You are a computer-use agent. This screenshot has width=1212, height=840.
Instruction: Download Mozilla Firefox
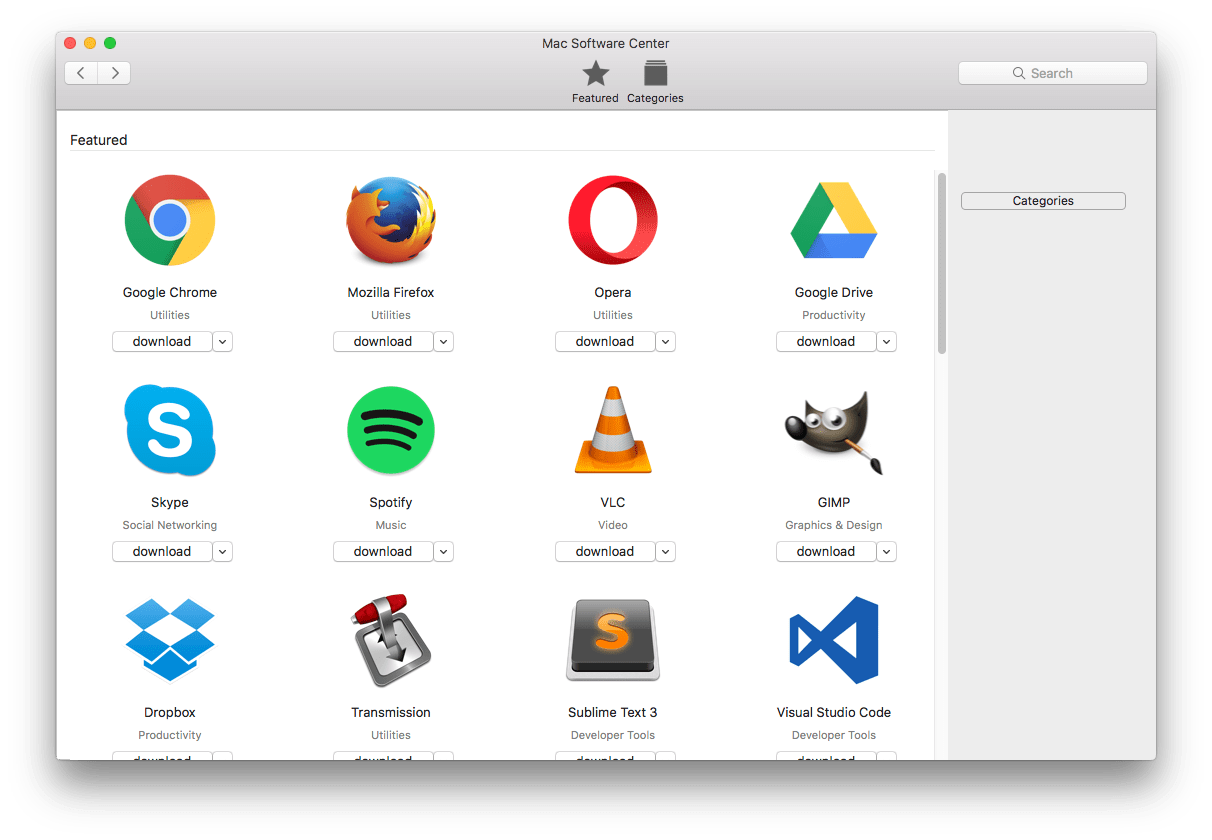(x=383, y=341)
